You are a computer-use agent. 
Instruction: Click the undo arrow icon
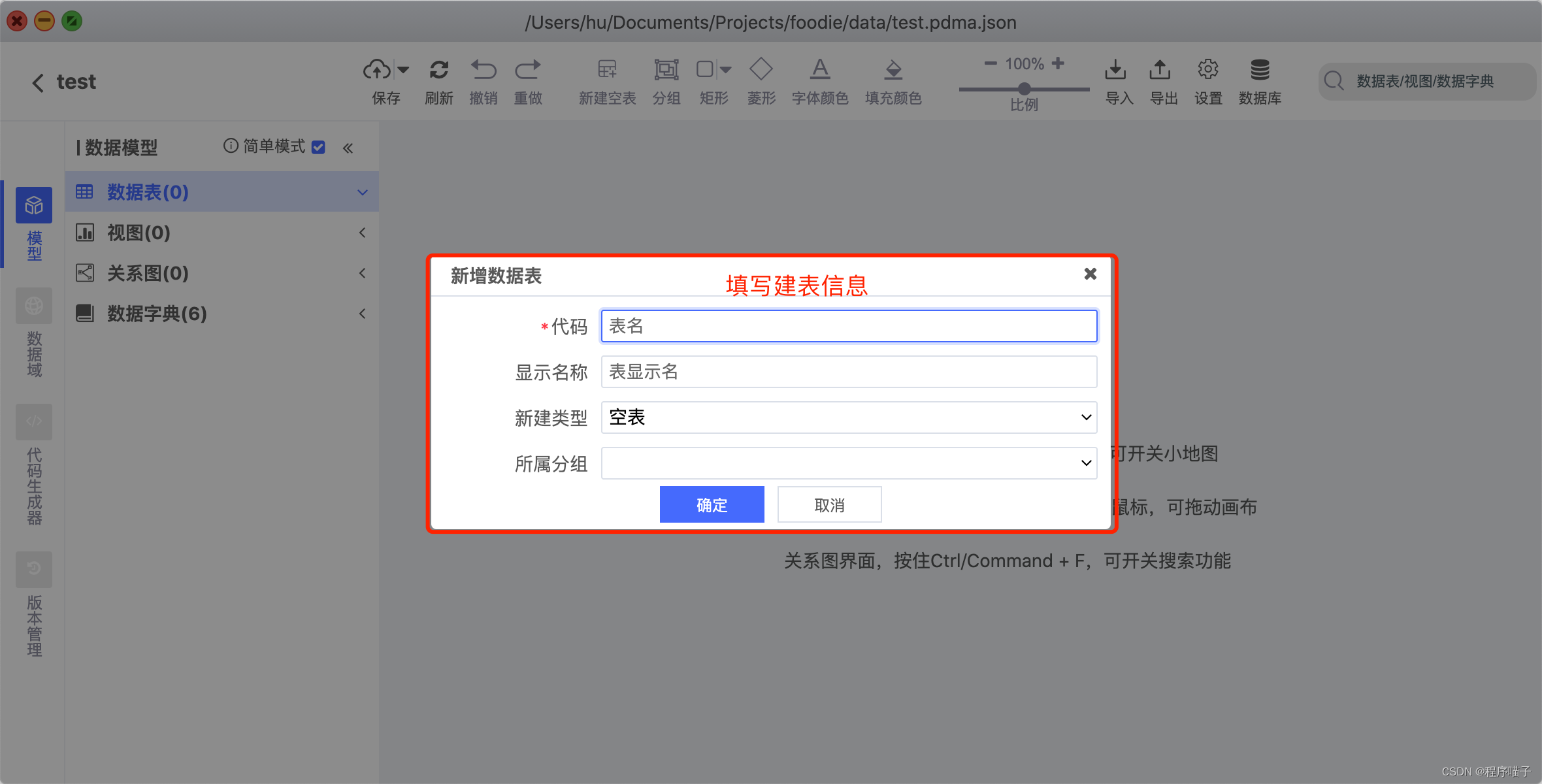coord(484,69)
